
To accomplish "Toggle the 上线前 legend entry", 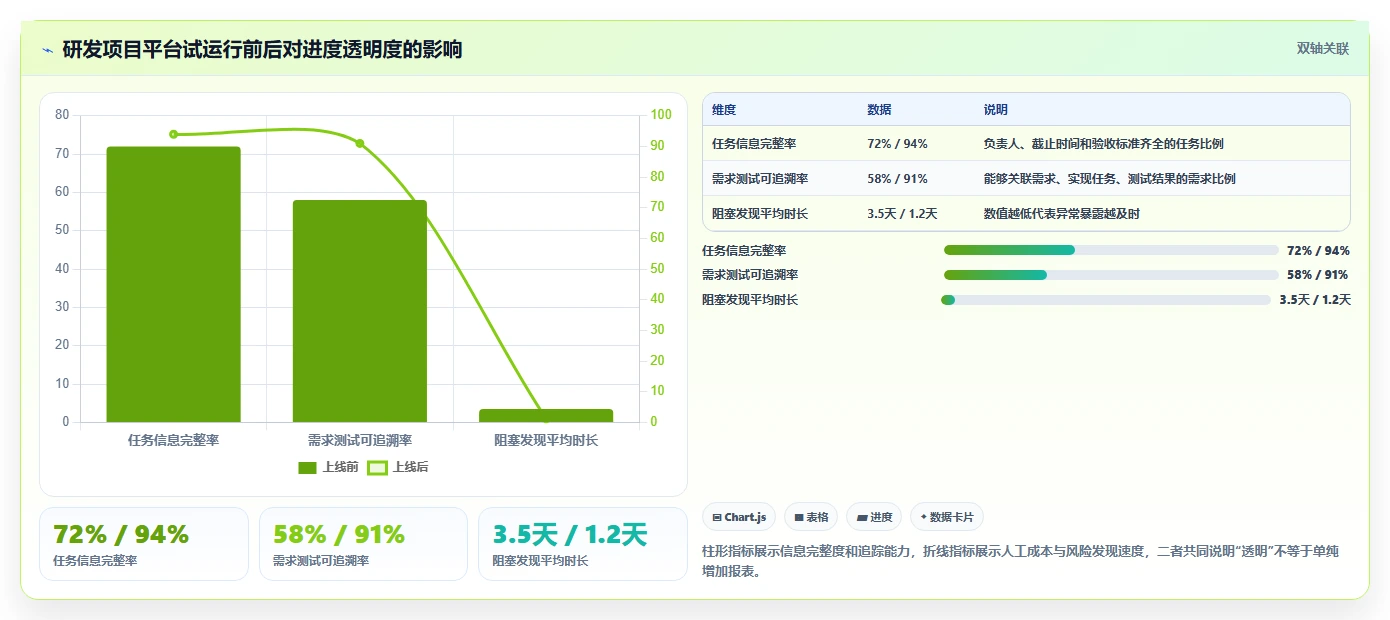I will pos(328,467).
